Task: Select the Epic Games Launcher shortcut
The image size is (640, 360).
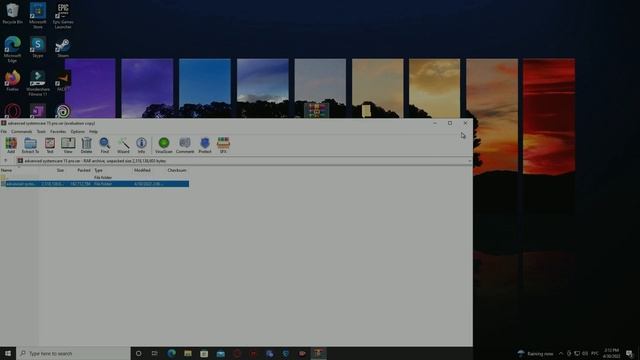Action: pyautogui.click(x=63, y=16)
